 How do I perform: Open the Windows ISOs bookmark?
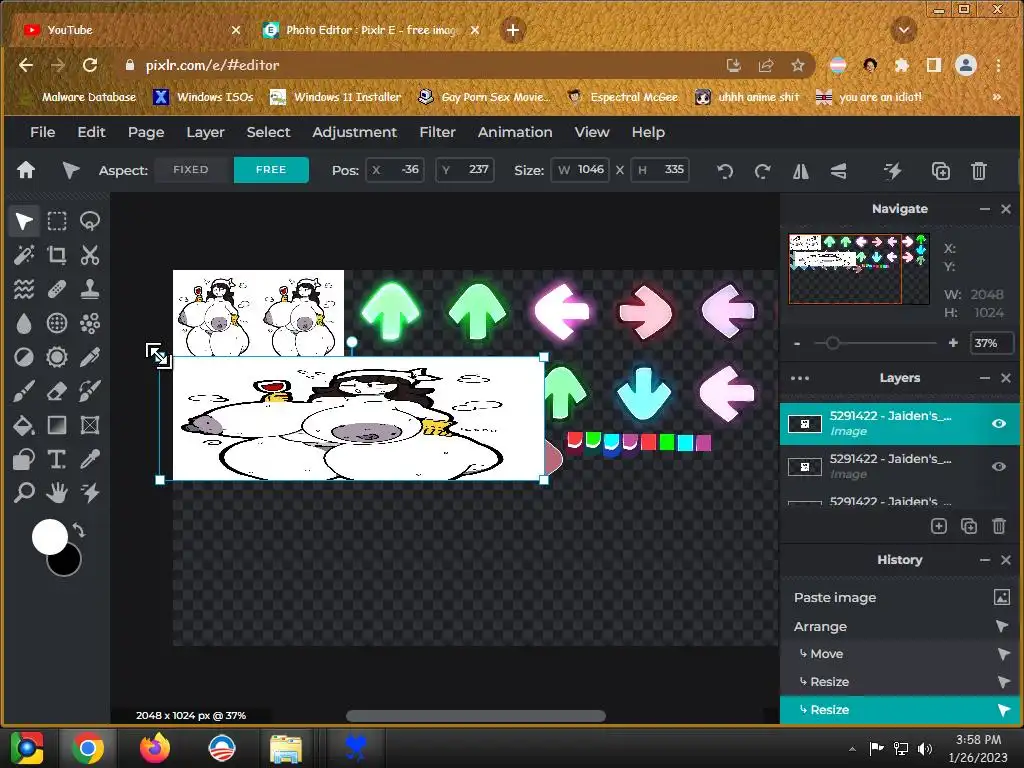coord(203,97)
